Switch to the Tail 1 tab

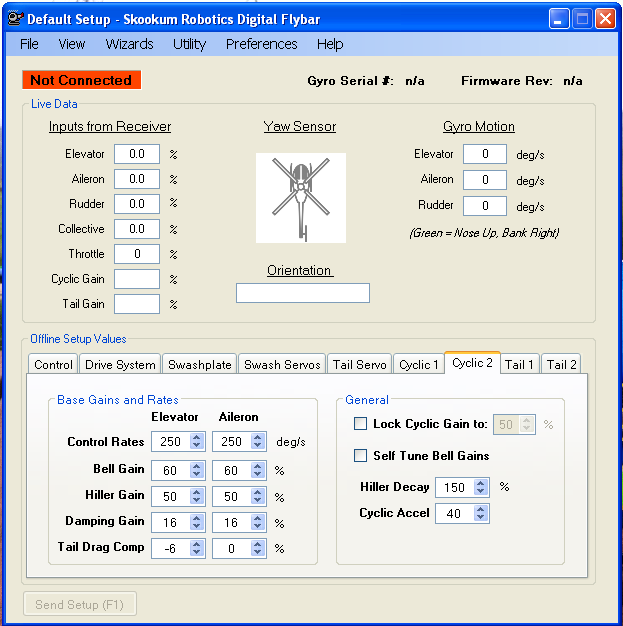519,364
